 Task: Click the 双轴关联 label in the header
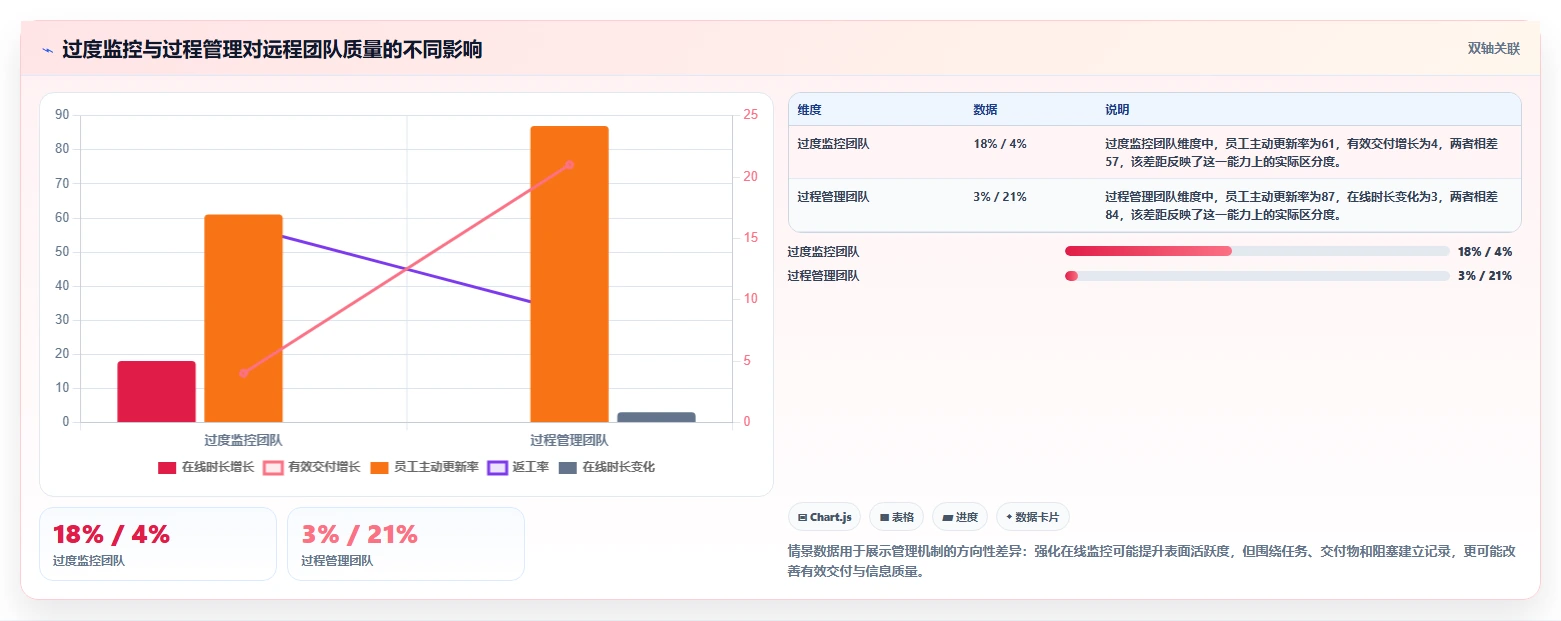(x=1493, y=49)
